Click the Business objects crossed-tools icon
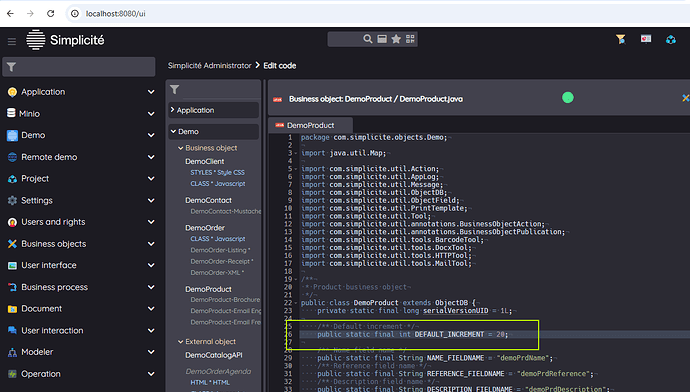Image resolution: width=690 pixels, height=392 pixels. coord(12,244)
